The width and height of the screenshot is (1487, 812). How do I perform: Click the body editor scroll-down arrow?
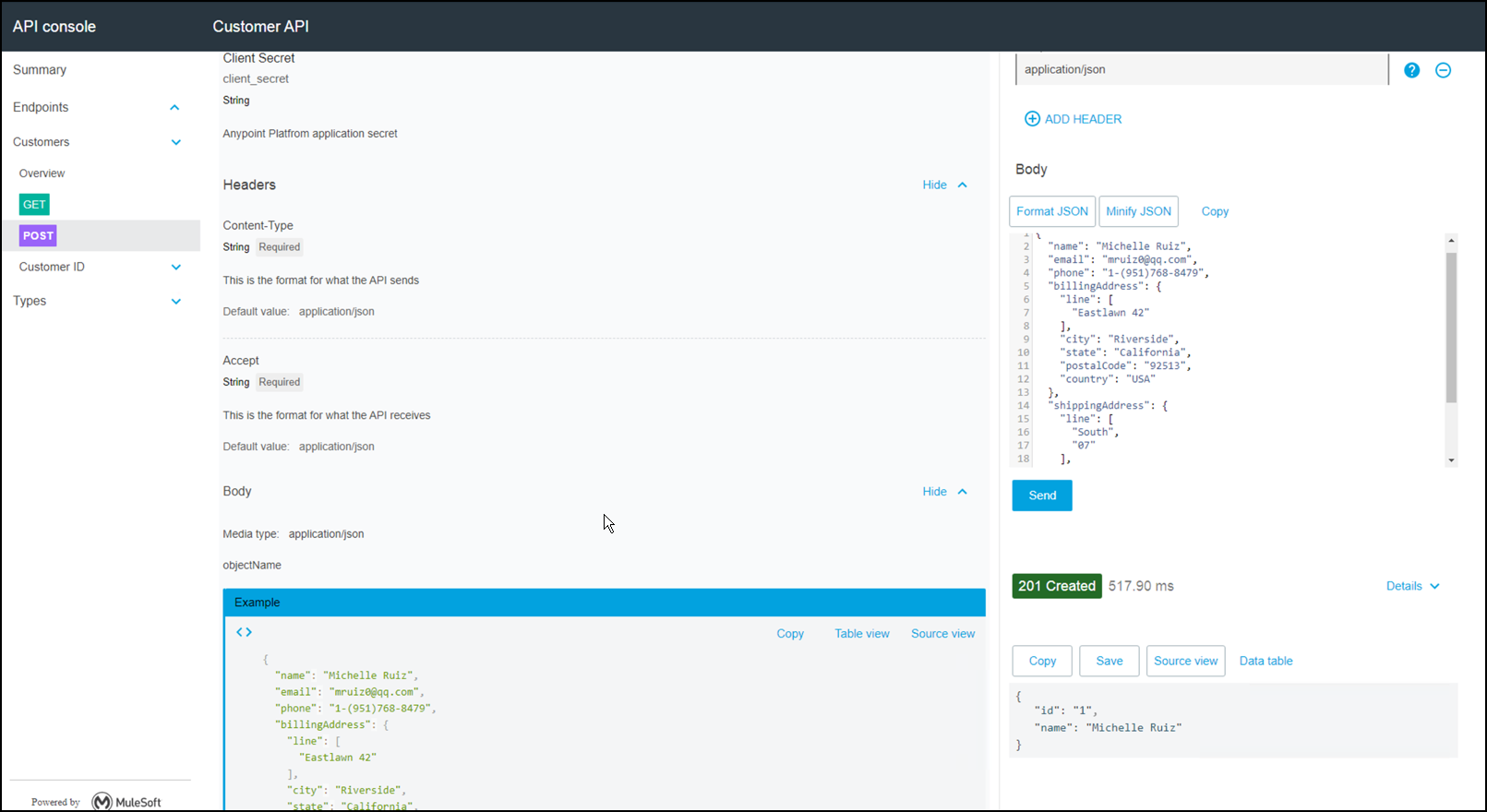[1451, 460]
